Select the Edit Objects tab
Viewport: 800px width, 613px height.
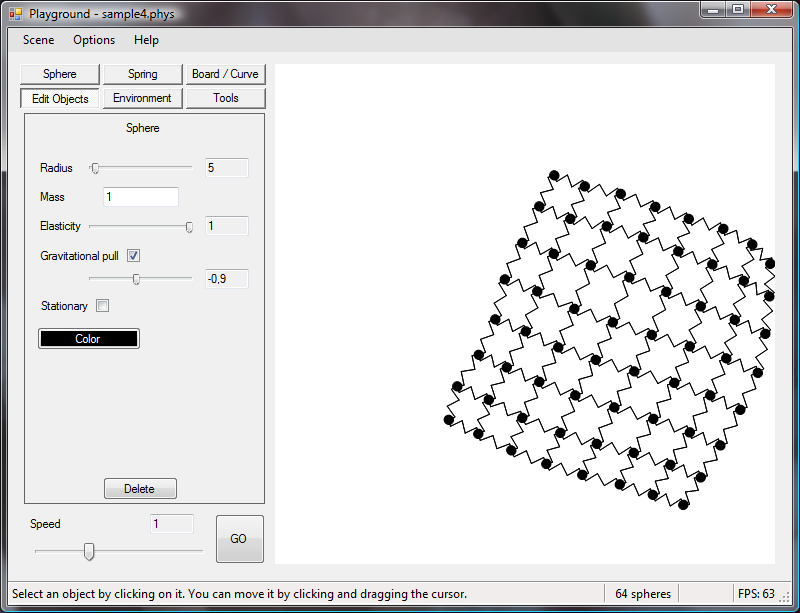(x=60, y=99)
